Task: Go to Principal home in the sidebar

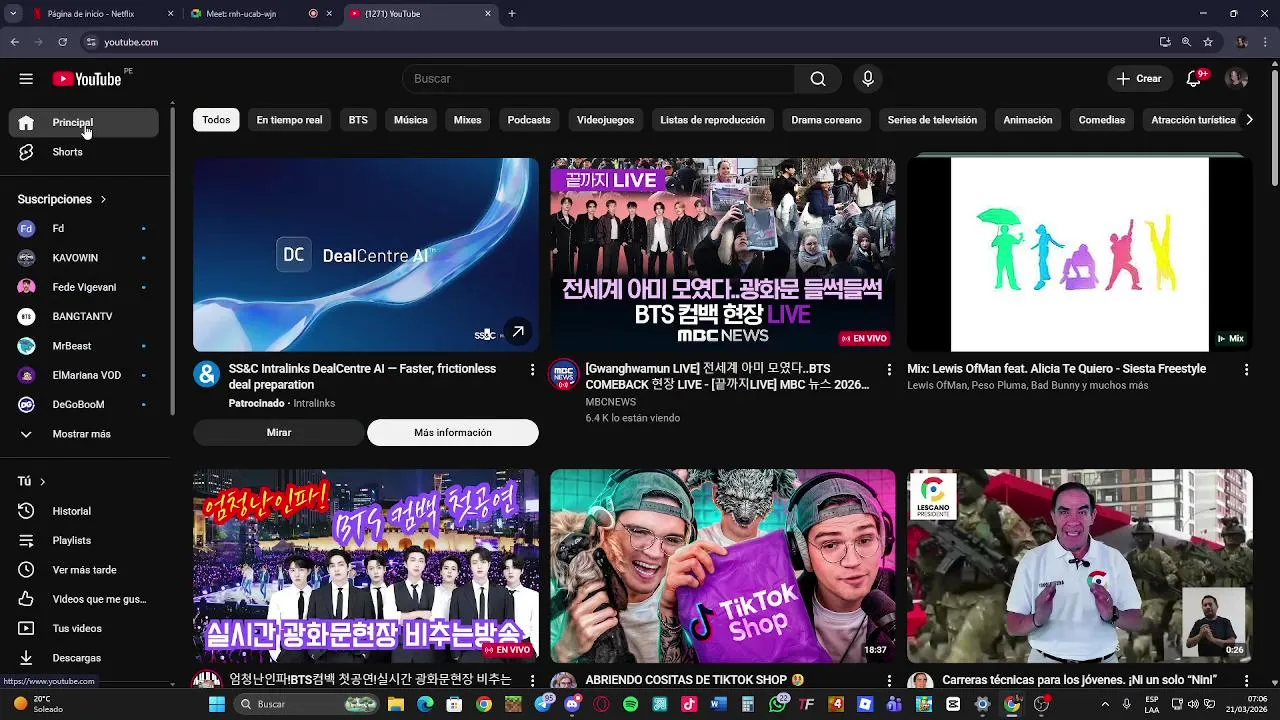Action: click(84, 123)
